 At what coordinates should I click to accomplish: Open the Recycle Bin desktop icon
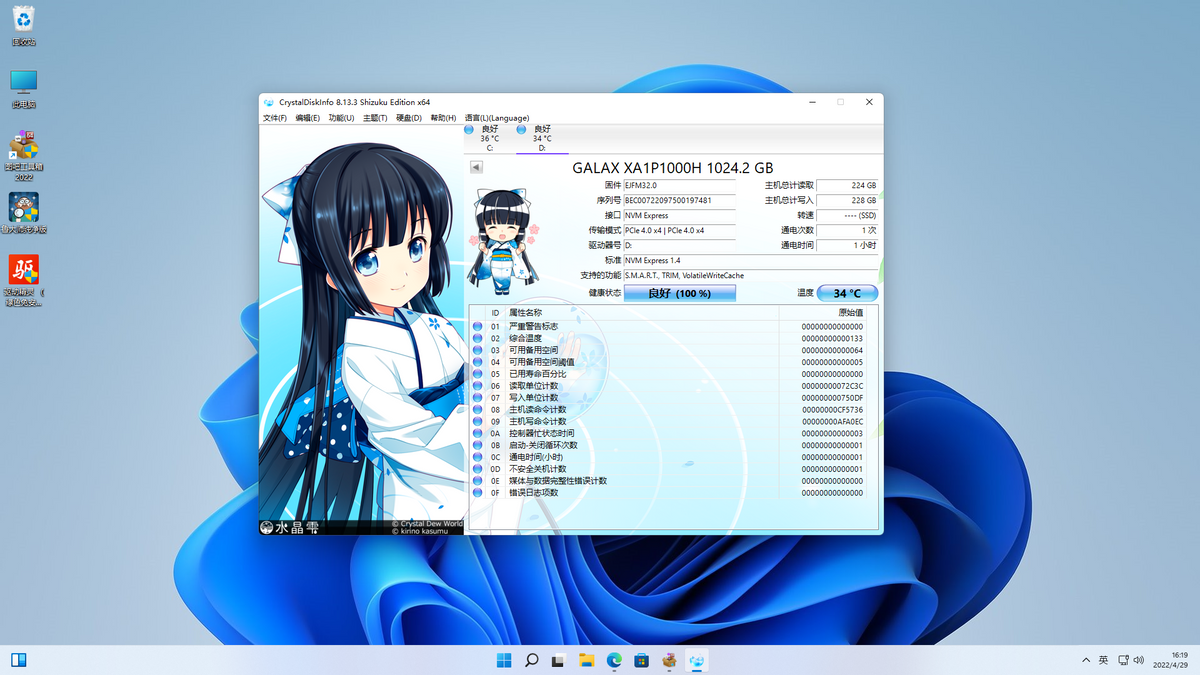(x=24, y=26)
